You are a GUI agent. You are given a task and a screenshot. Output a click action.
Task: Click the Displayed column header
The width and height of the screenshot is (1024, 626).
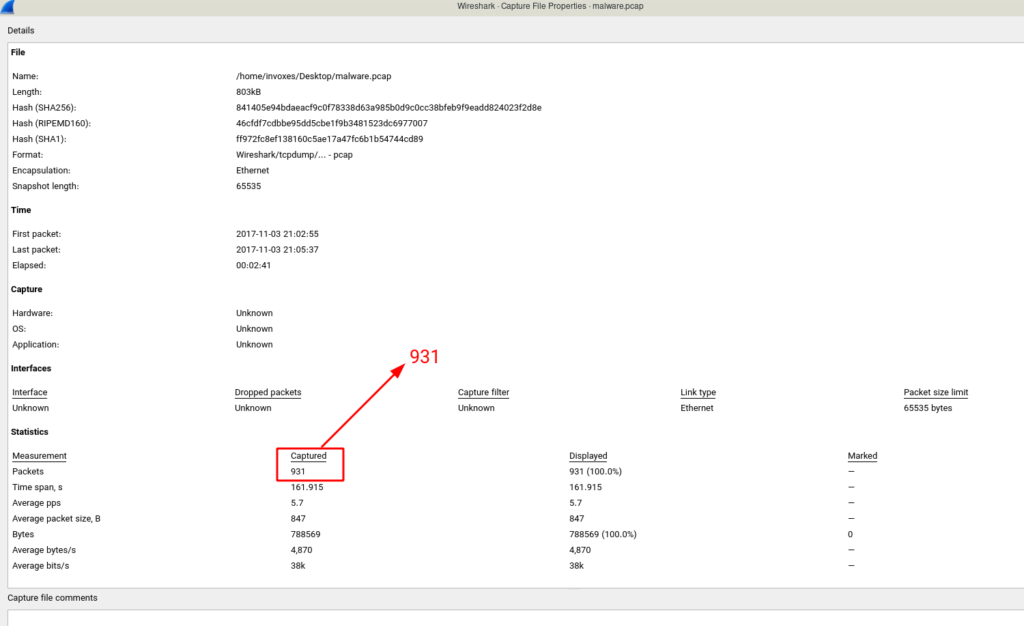588,456
